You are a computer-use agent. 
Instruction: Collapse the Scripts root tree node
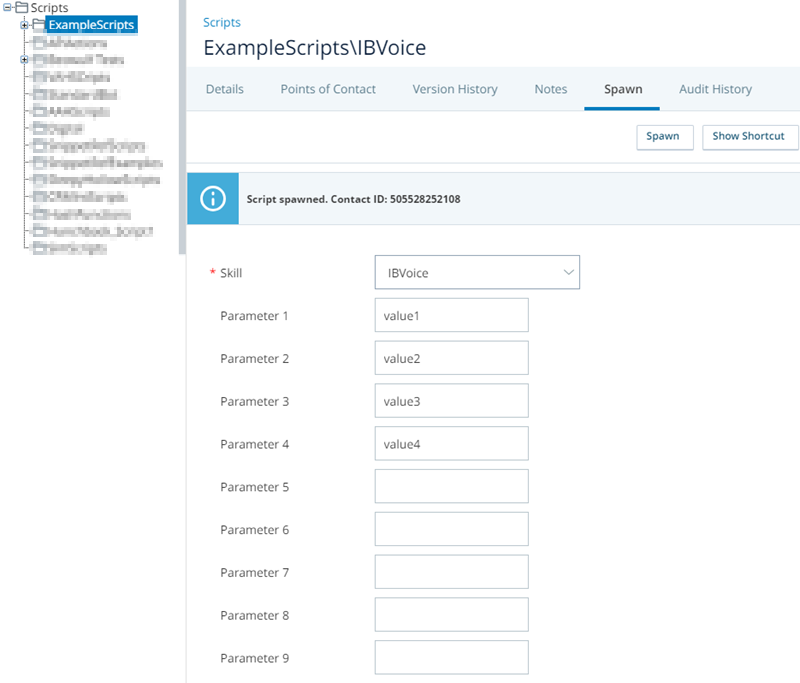(x=8, y=8)
